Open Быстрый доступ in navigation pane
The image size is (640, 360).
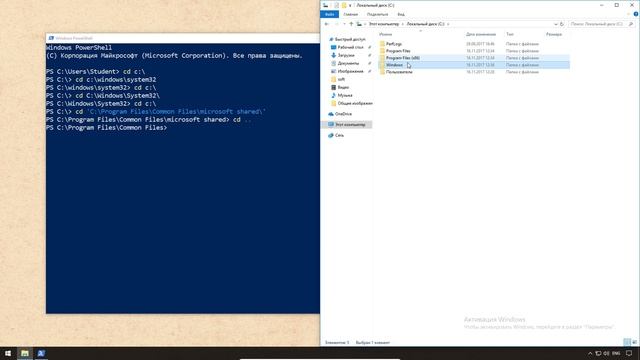coord(350,40)
